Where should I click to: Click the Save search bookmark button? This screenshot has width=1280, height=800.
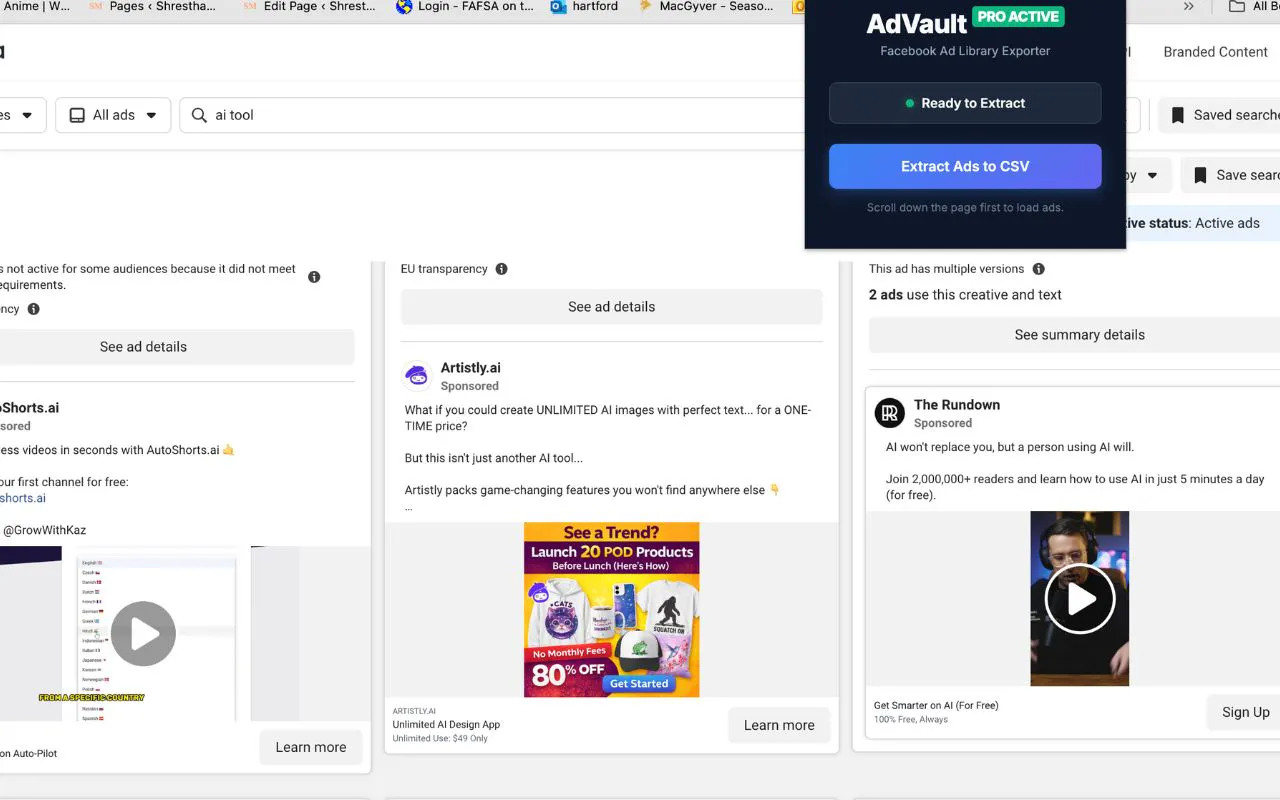(x=1232, y=175)
